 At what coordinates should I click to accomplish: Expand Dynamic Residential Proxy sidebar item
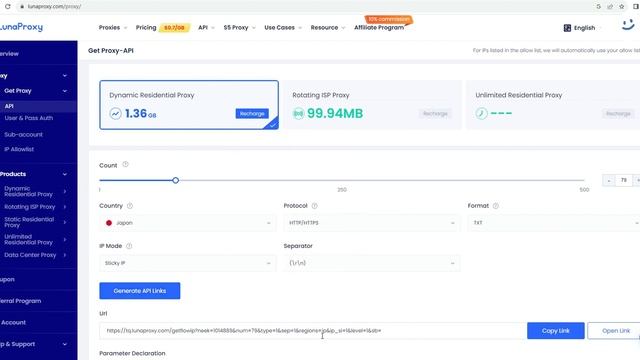(x=65, y=191)
